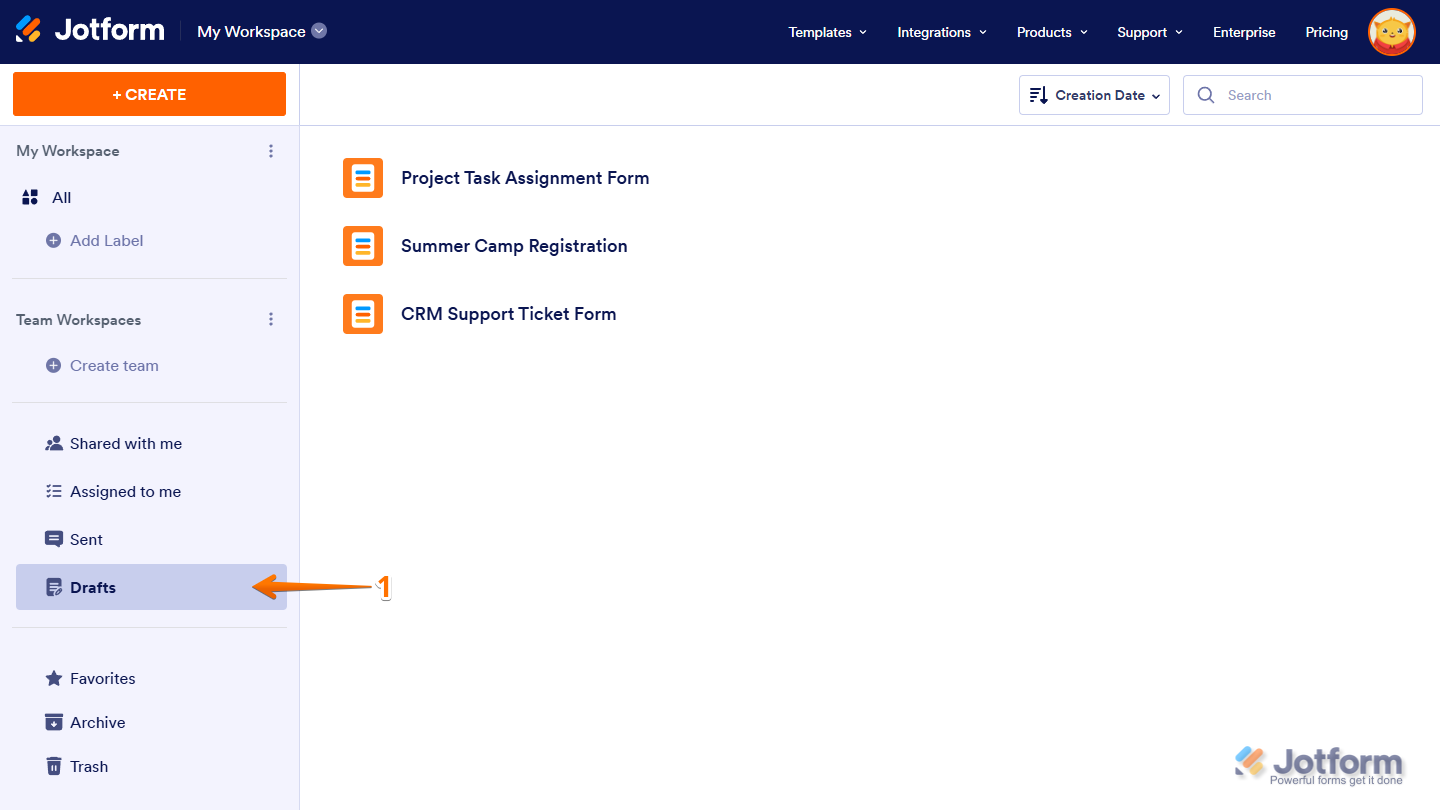
Task: Open Summer Camp Registration draft
Action: coord(514,246)
